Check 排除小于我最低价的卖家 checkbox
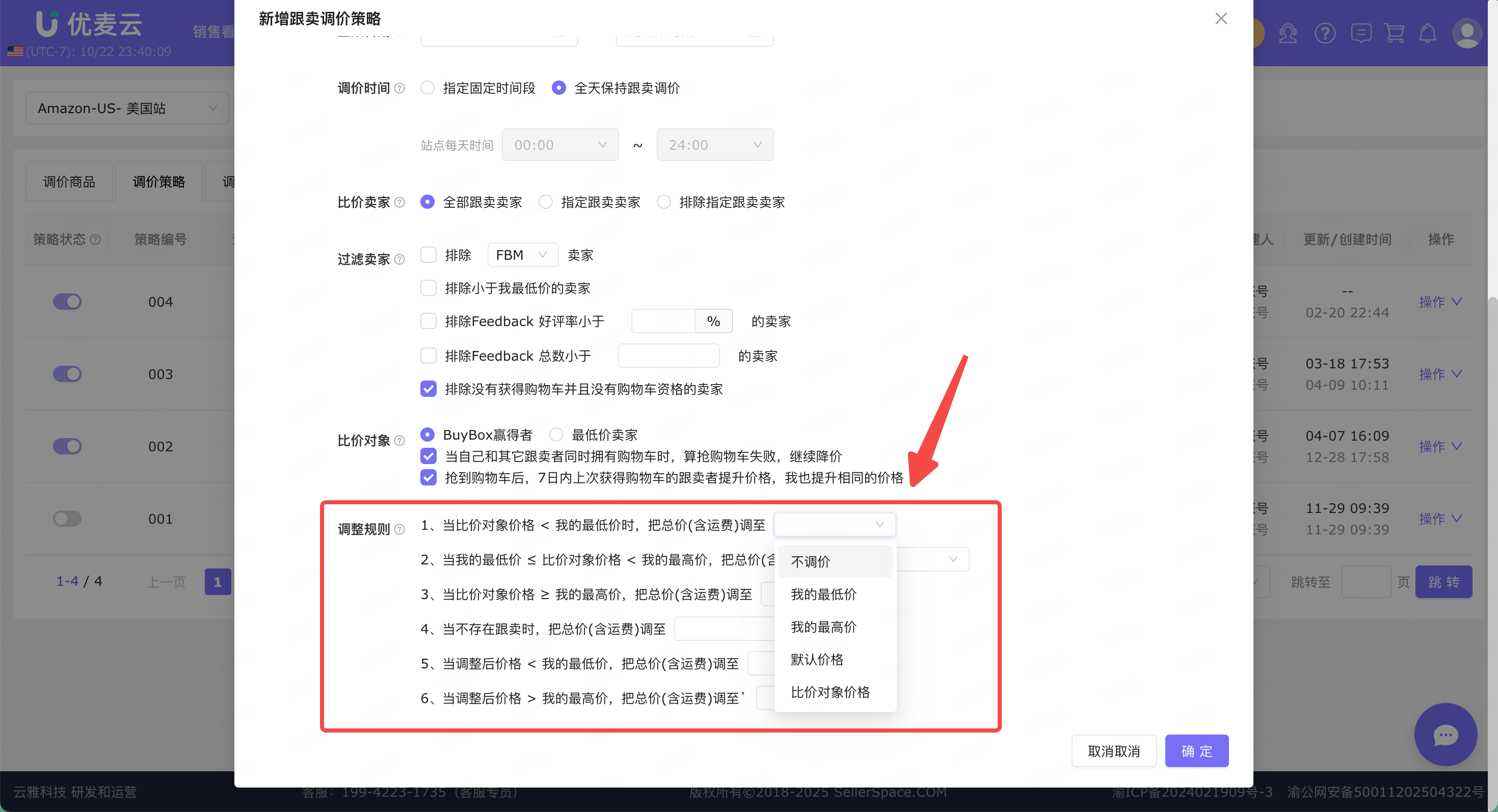The image size is (1498, 812). [429, 288]
